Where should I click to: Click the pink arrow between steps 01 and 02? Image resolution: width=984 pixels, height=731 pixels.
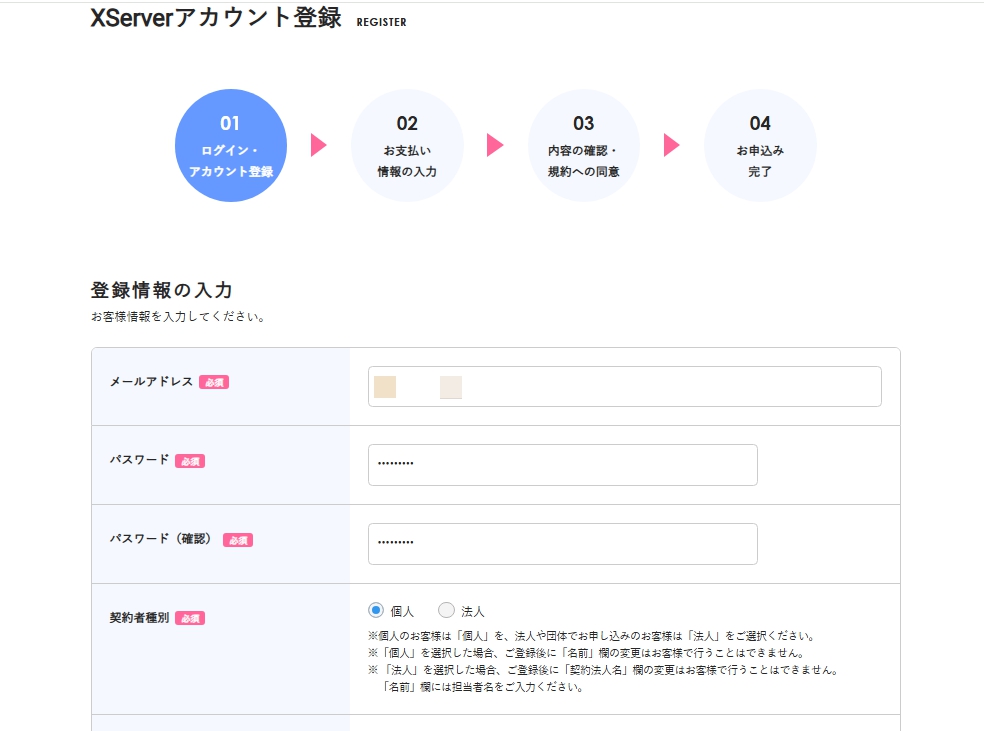pyautogui.click(x=318, y=144)
